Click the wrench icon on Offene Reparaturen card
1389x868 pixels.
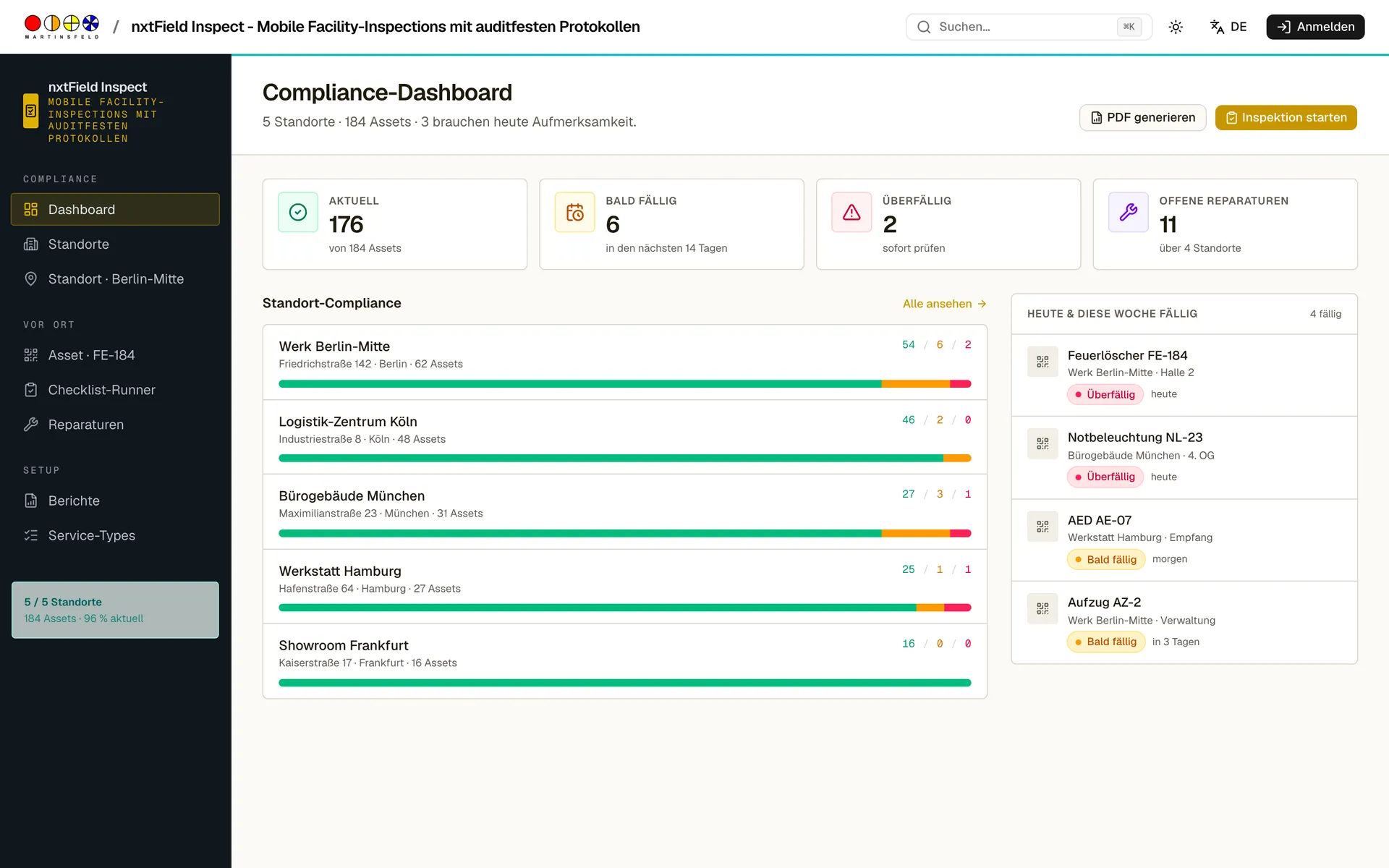(x=1129, y=212)
